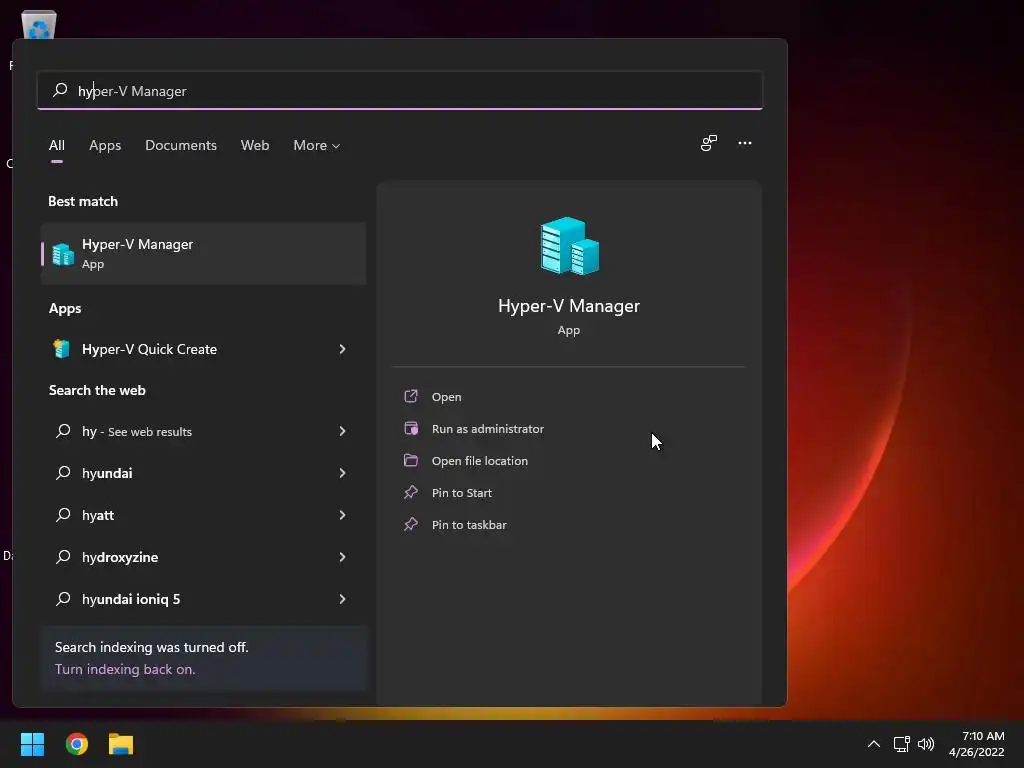Click the Recycle Bin desktop icon
The width and height of the screenshot is (1024, 768).
(x=39, y=25)
